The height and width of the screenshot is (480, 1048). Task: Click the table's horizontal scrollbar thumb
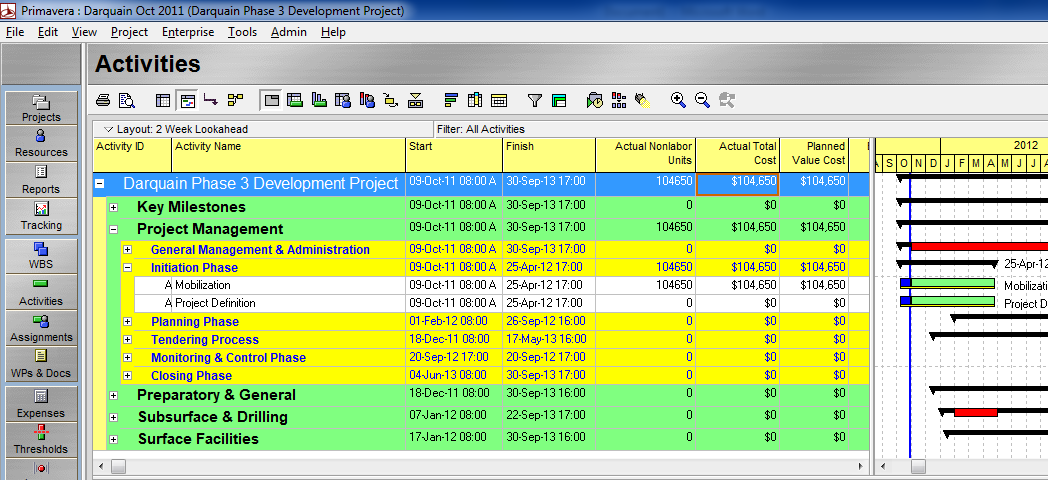[x=118, y=466]
